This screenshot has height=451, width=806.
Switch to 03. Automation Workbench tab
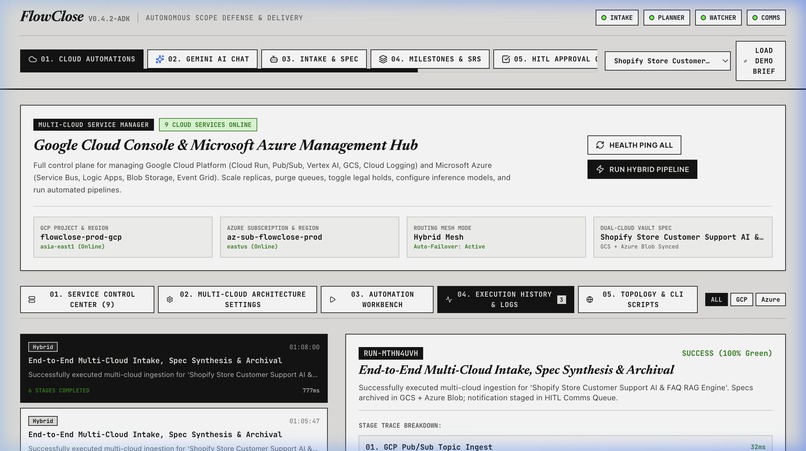pyautogui.click(x=377, y=299)
